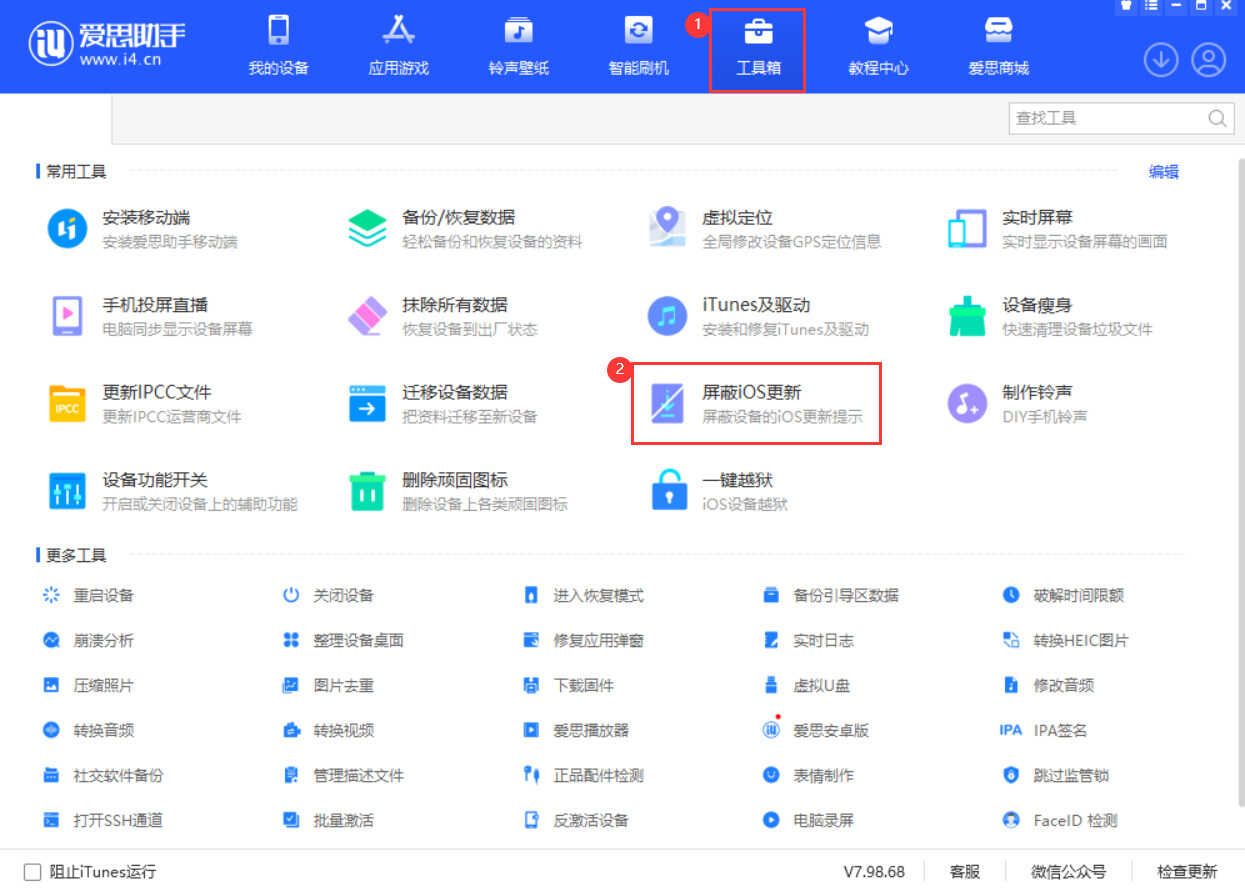Viewport: 1245px width, 893px height.
Task: Launch the 一键越狱 jailbreak lock icon
Action: pyautogui.click(x=668, y=491)
